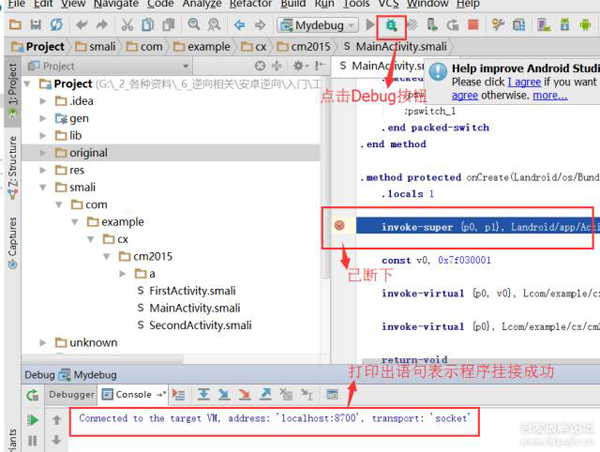
Task: Expand the res folder
Action: (x=43, y=170)
